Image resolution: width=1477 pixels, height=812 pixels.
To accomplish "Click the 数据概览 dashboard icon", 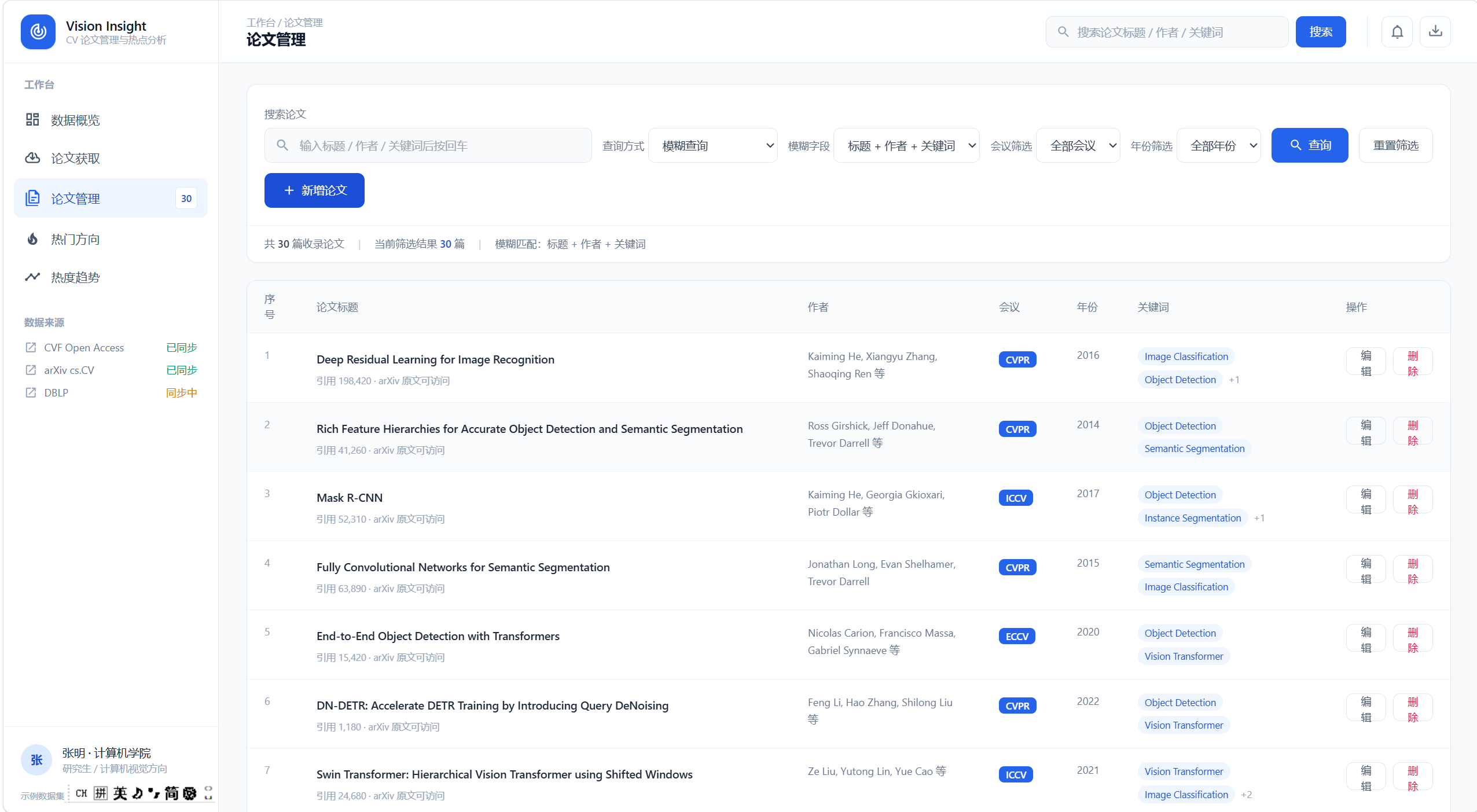I will [32, 120].
